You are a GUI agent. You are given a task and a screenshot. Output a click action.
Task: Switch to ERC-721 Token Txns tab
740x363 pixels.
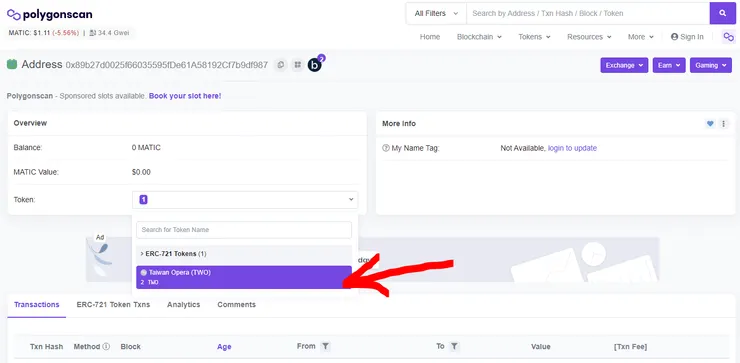click(x=113, y=305)
